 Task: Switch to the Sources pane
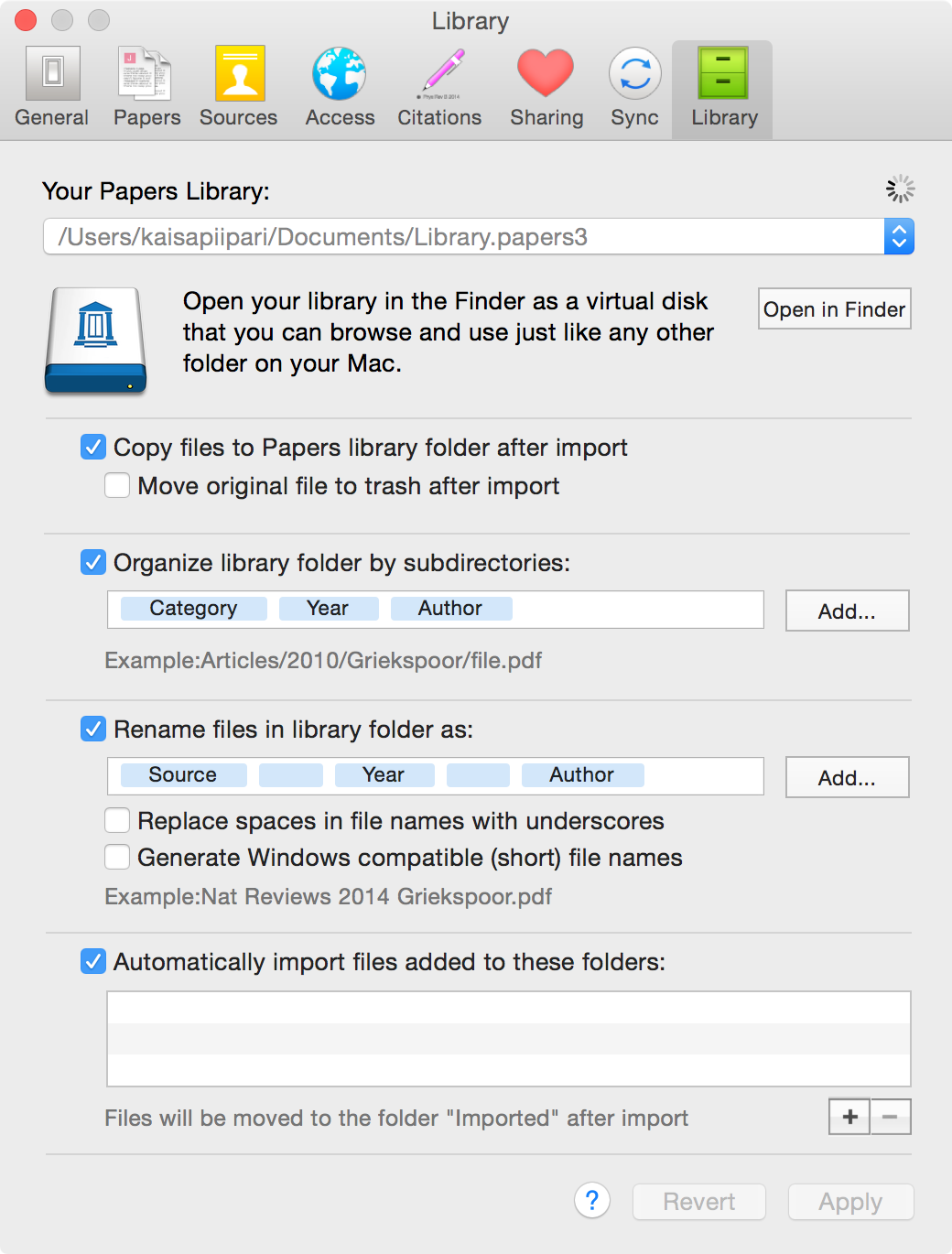(239, 88)
